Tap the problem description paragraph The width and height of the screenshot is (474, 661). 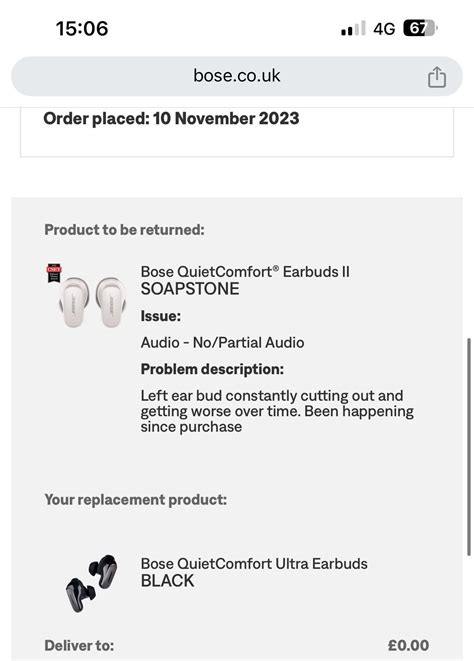[x=277, y=411]
